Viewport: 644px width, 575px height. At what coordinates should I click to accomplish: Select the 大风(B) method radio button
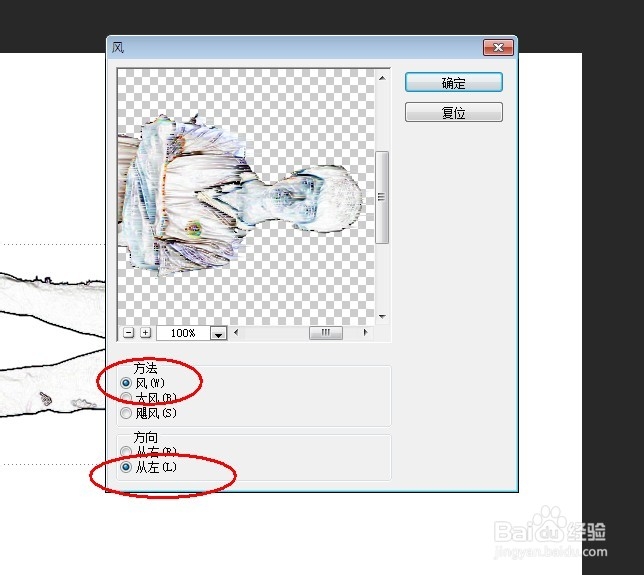[126, 398]
